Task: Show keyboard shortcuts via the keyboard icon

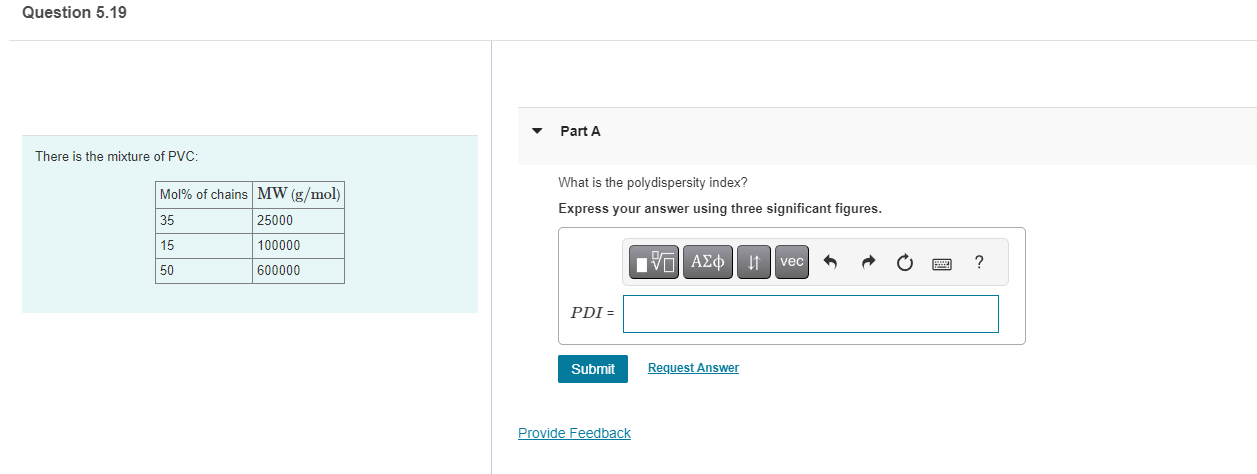Action: click(x=941, y=263)
